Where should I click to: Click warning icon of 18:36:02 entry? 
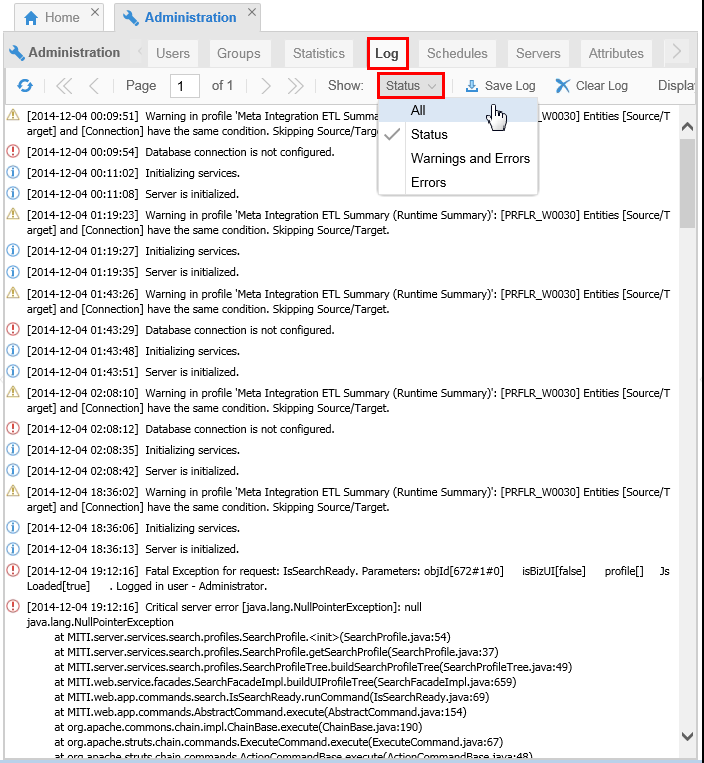click(x=13, y=491)
